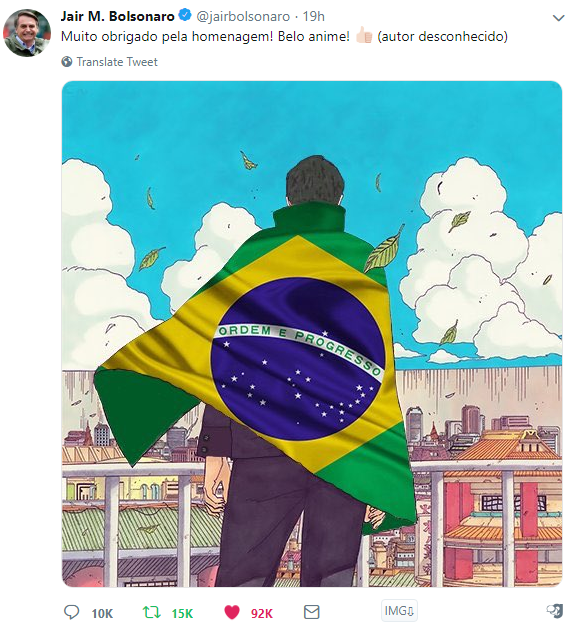Open direct message envelope icon
571x628 pixels.
tap(312, 612)
